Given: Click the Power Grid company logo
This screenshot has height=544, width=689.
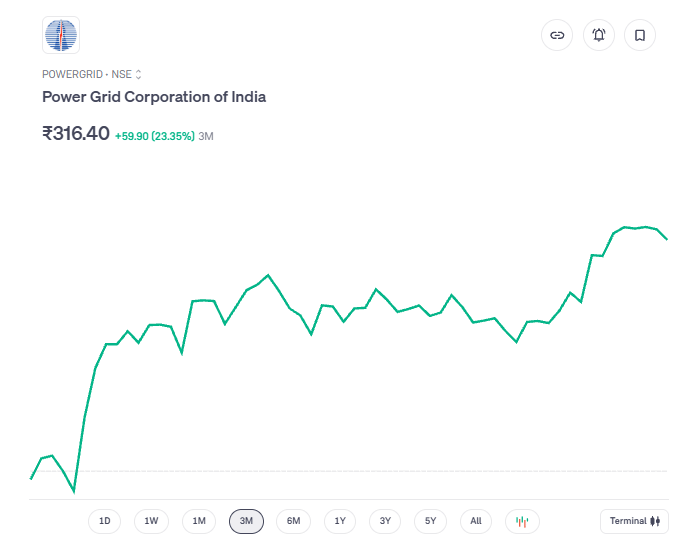Looking at the screenshot, I should point(60,36).
